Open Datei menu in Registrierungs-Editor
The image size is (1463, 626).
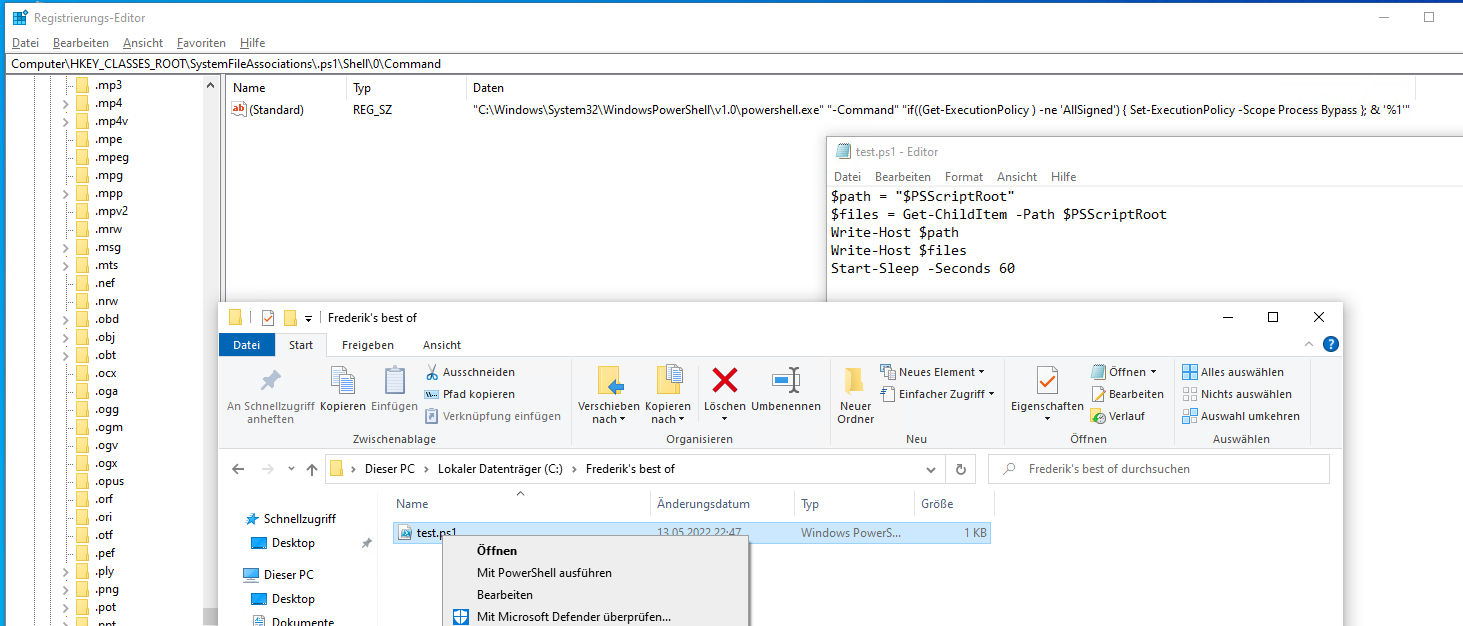[25, 43]
